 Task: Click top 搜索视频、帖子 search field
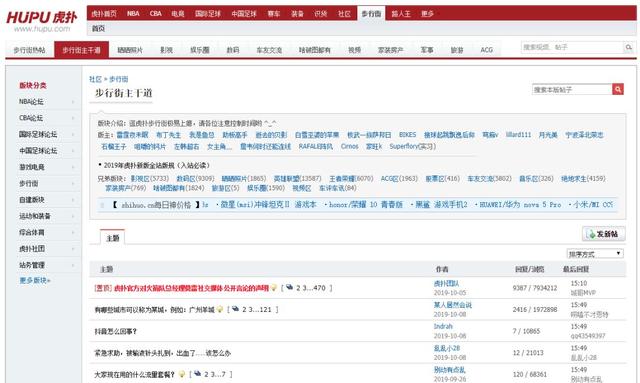[x=572, y=47]
